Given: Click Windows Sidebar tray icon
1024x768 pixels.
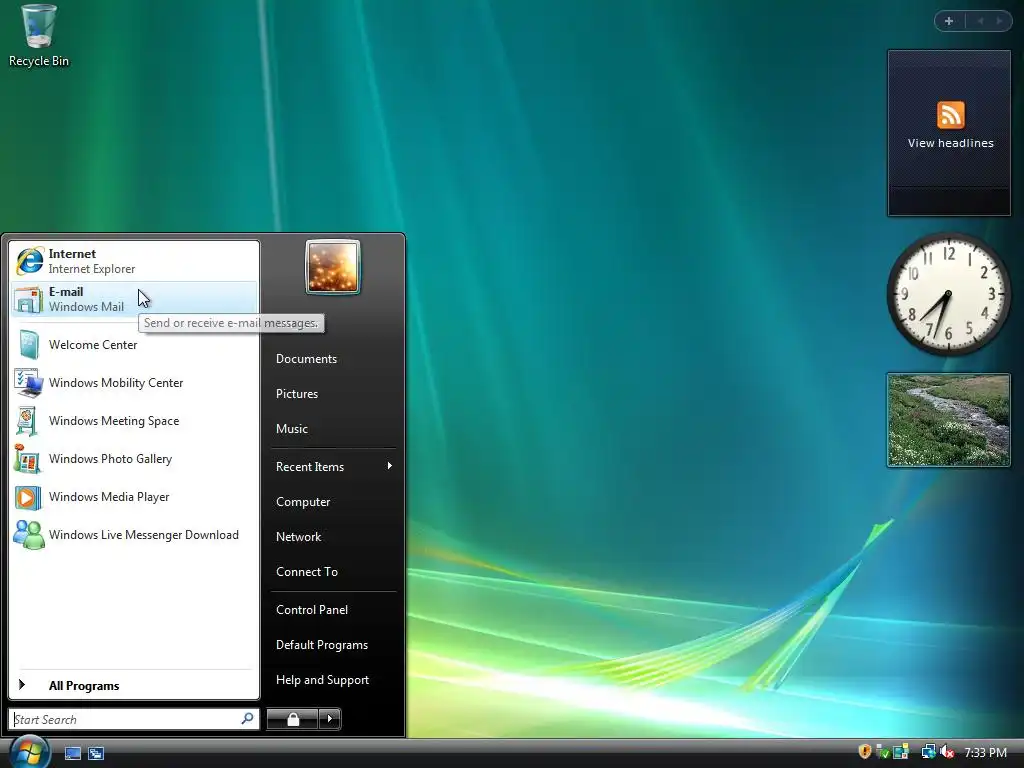Looking at the screenshot, I should [x=901, y=752].
